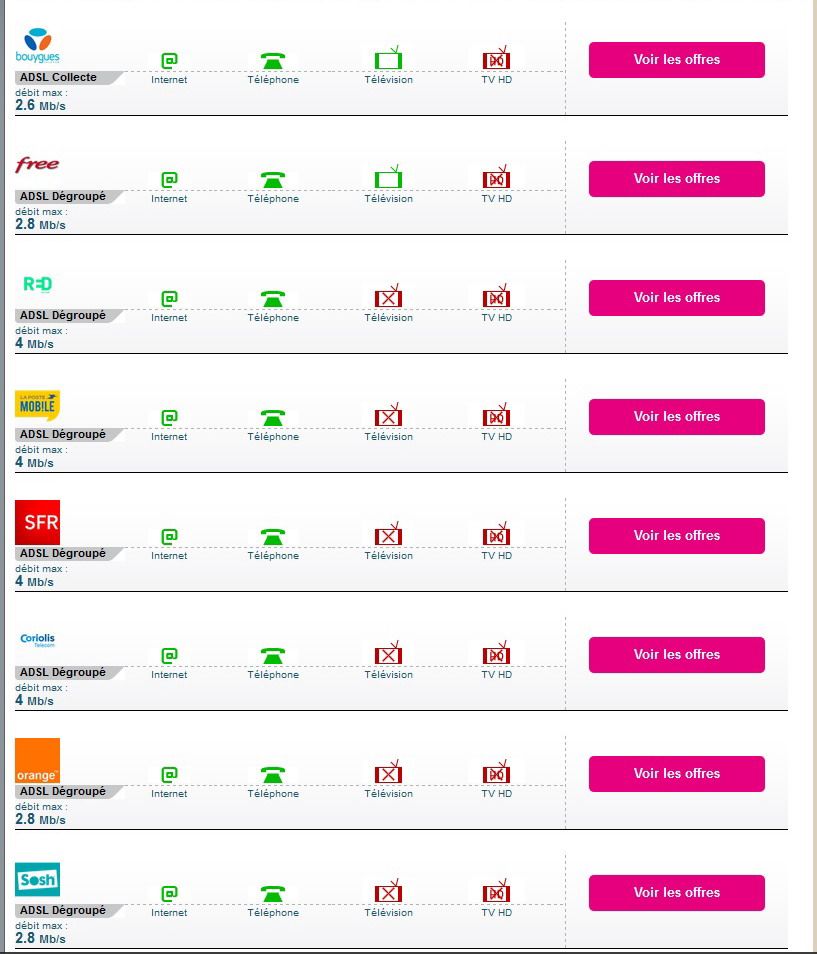The height and width of the screenshot is (954, 817).
Task: See La Poste Mobile offers button
Action: point(676,417)
